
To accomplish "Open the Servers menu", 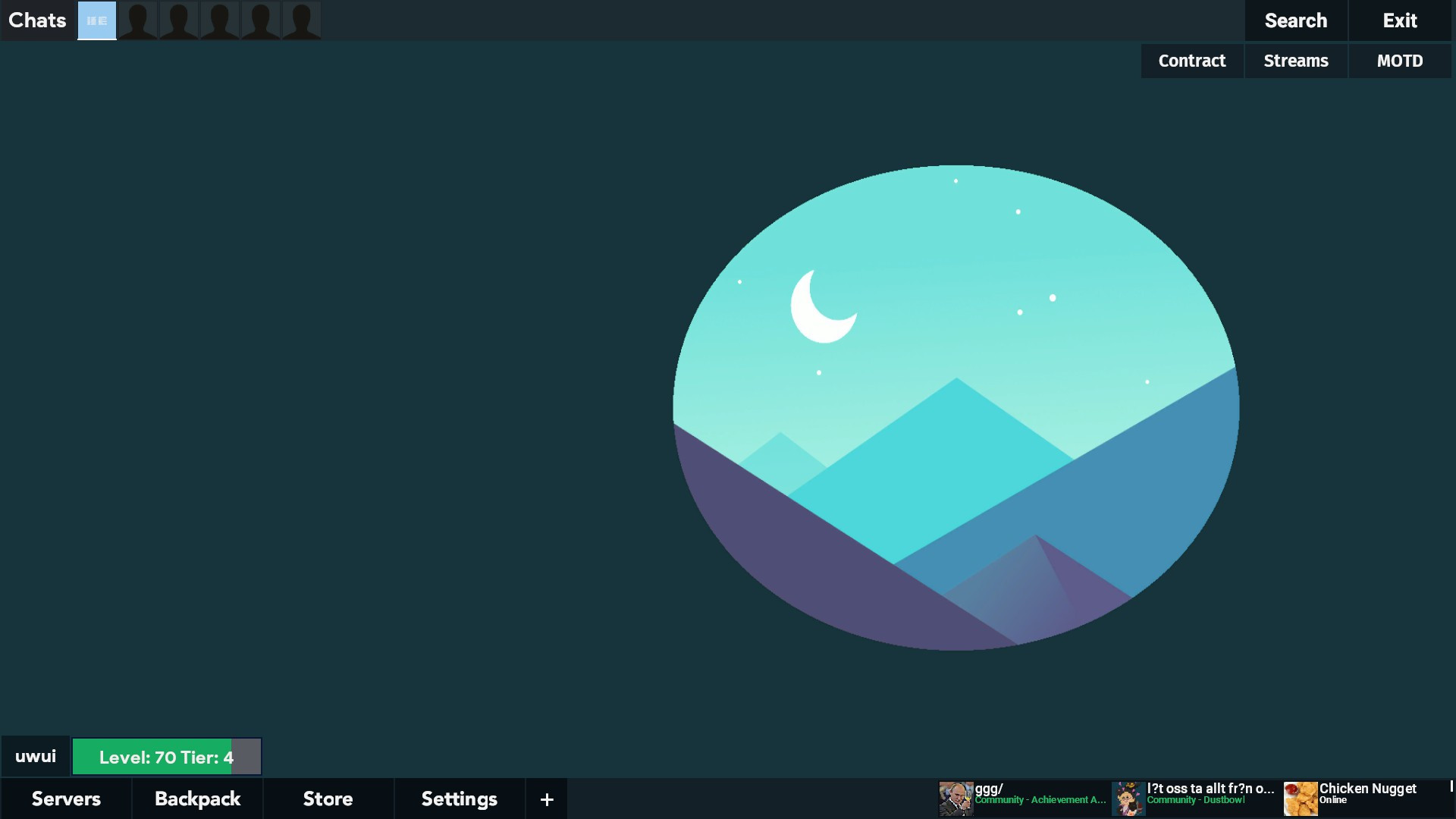I will [x=66, y=799].
